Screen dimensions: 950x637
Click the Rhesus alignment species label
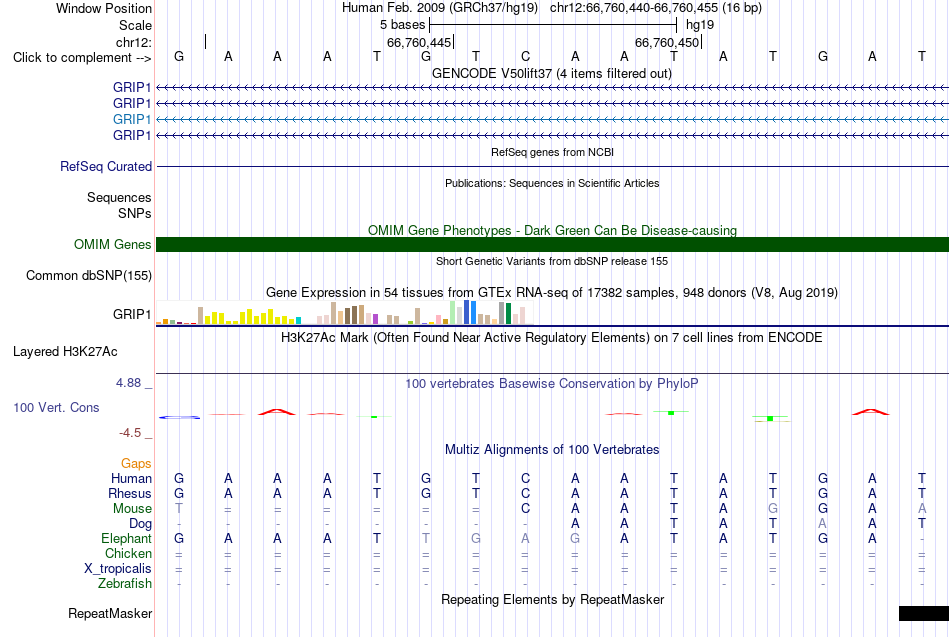130,494
